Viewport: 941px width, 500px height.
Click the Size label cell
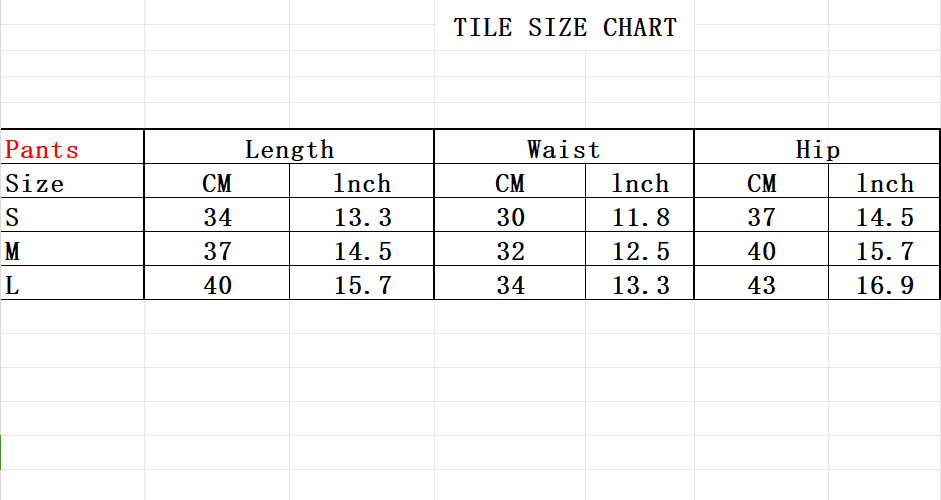[73, 181]
